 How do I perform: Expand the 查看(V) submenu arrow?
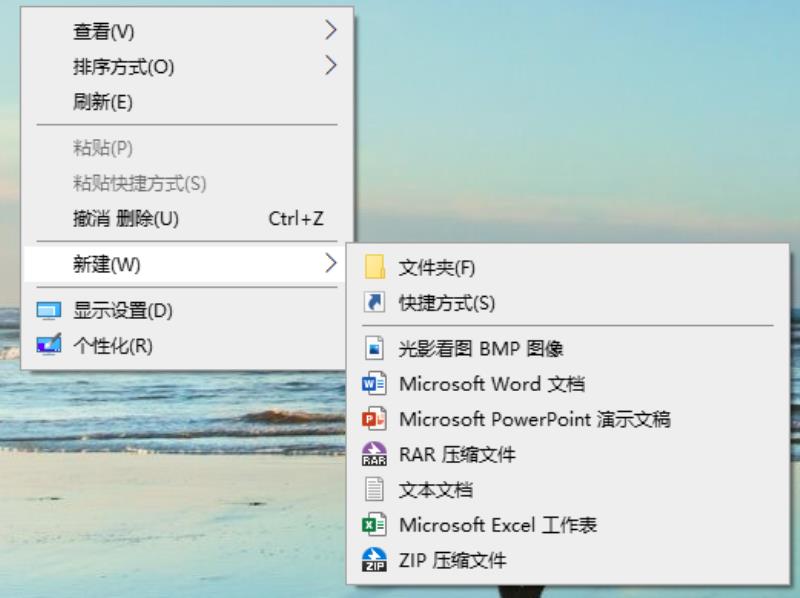pos(331,31)
